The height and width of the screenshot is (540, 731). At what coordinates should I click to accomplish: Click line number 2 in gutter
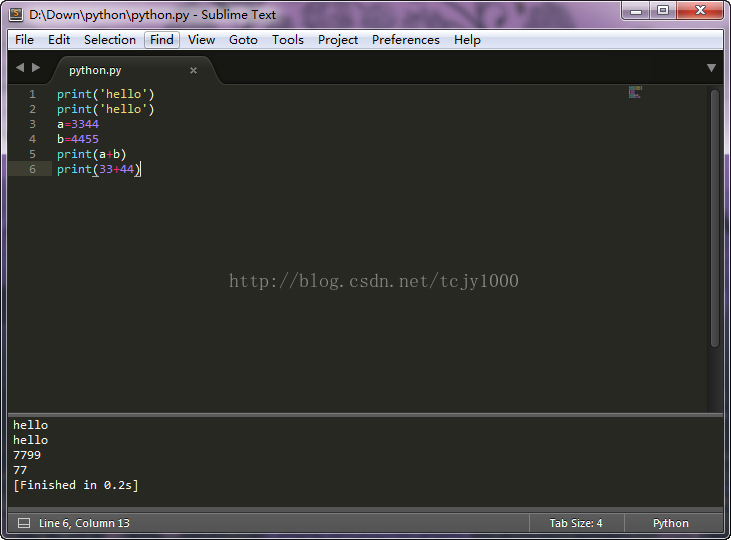click(x=32, y=109)
